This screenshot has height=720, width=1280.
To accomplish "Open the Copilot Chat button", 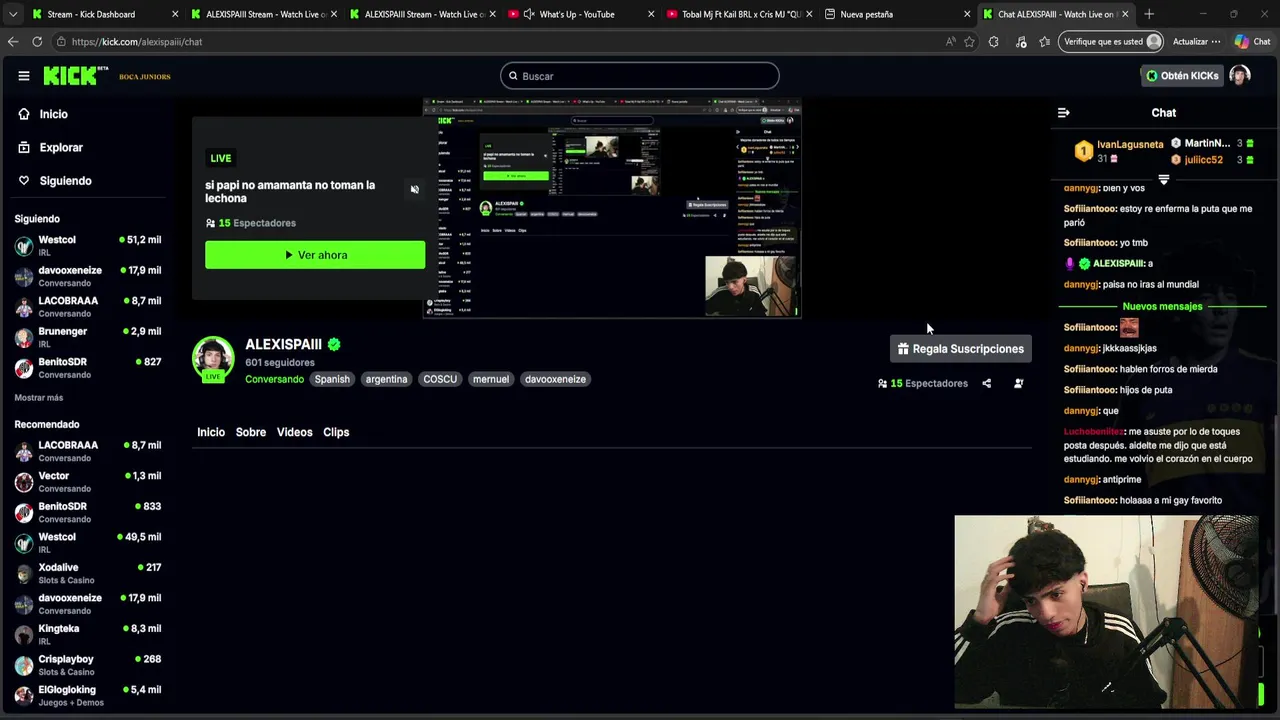I will tap(1251, 42).
